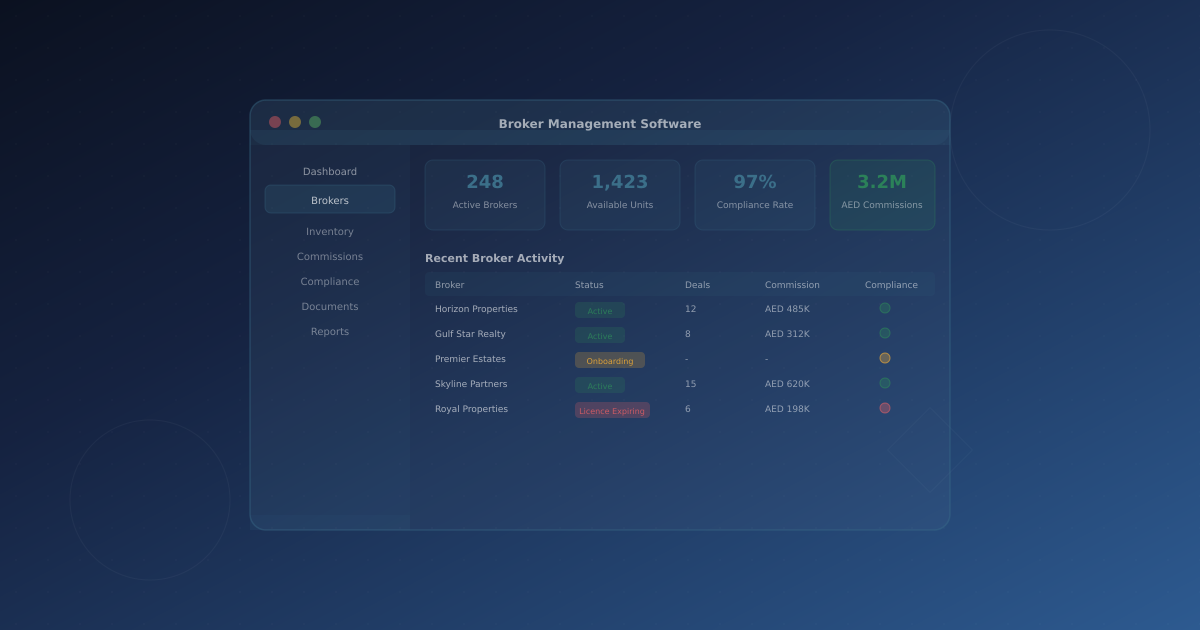Click the green macOS traffic light
Viewport: 1200px width, 630px height.
[315, 121]
